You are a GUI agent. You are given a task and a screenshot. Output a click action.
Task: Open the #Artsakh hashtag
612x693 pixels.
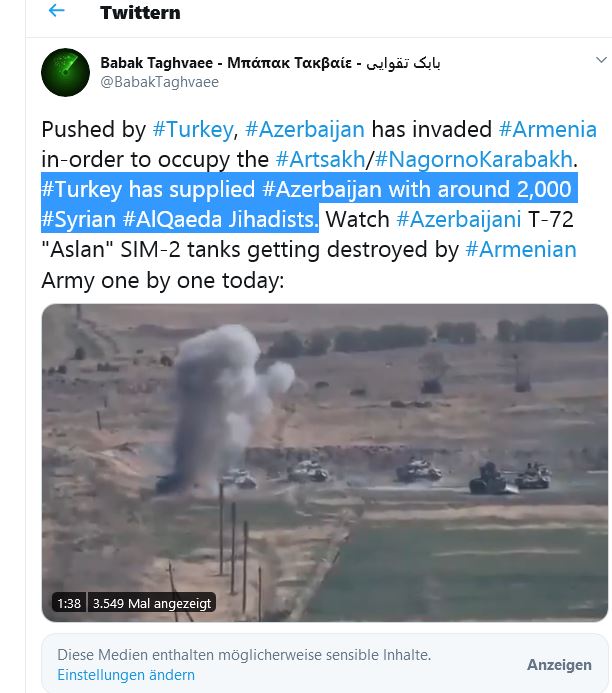click(320, 159)
